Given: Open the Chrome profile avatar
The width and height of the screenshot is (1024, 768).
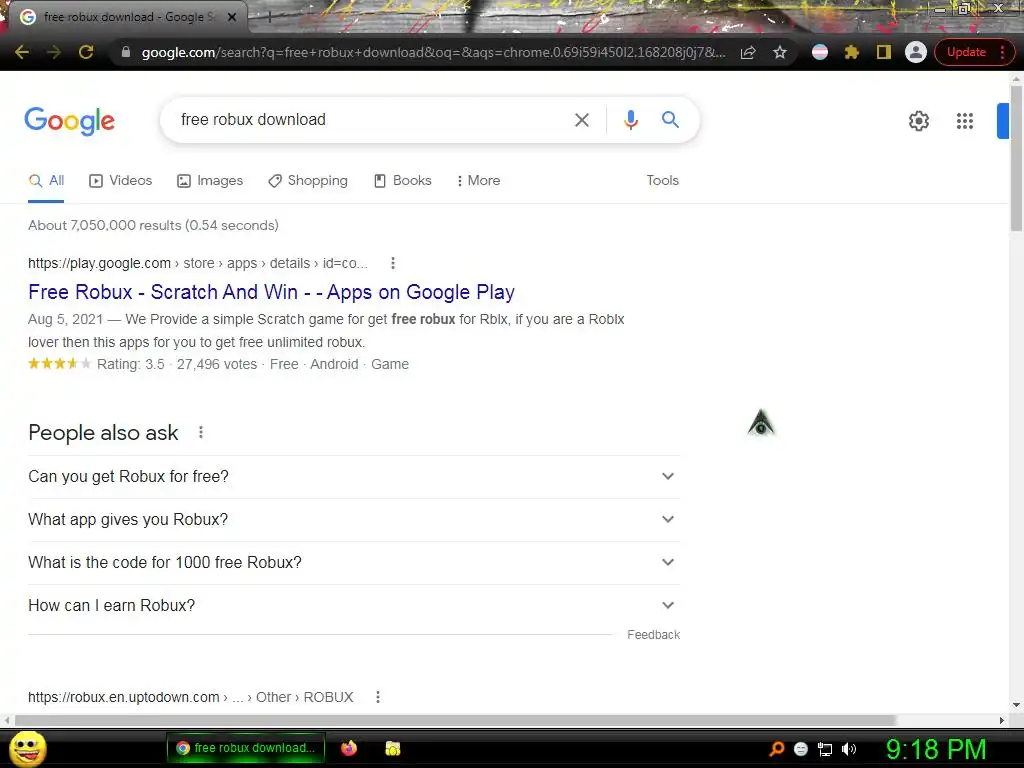Looking at the screenshot, I should pyautogui.click(x=916, y=52).
